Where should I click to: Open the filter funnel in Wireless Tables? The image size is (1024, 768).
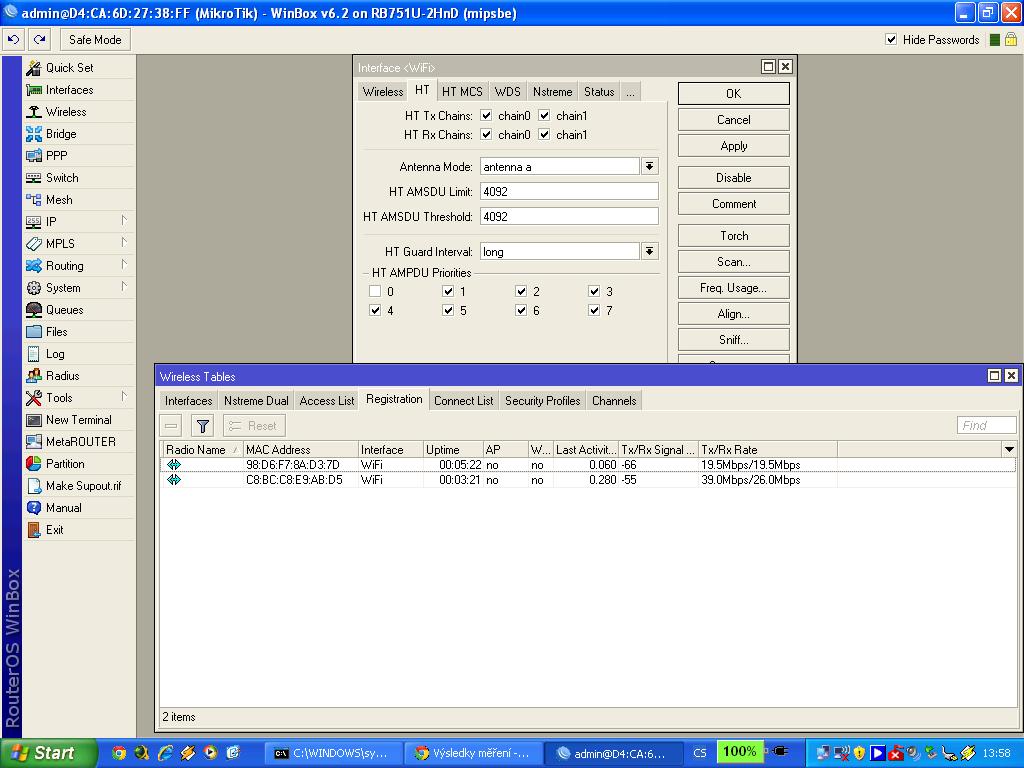202,426
